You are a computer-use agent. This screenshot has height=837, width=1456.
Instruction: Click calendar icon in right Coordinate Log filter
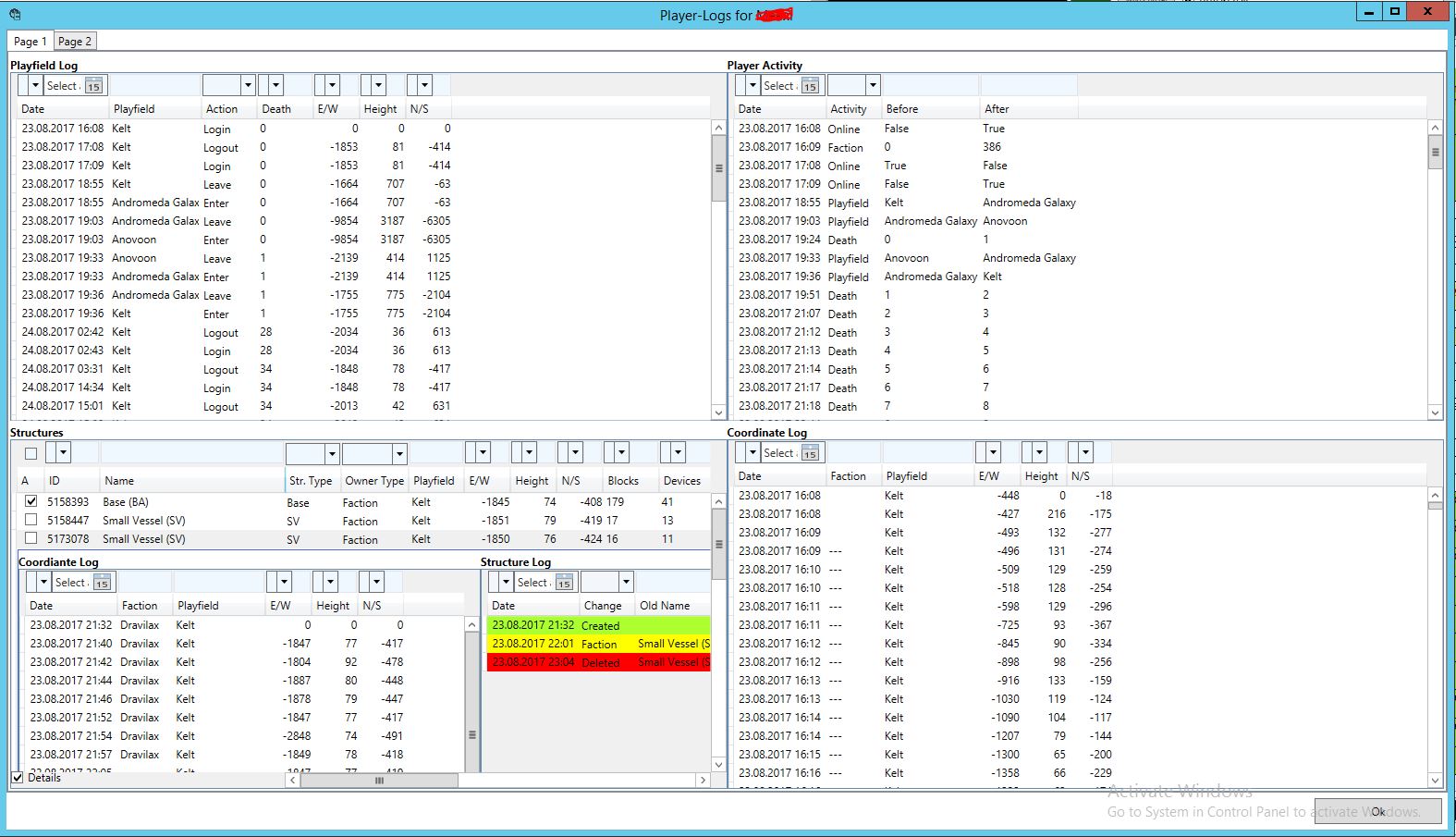(x=810, y=453)
